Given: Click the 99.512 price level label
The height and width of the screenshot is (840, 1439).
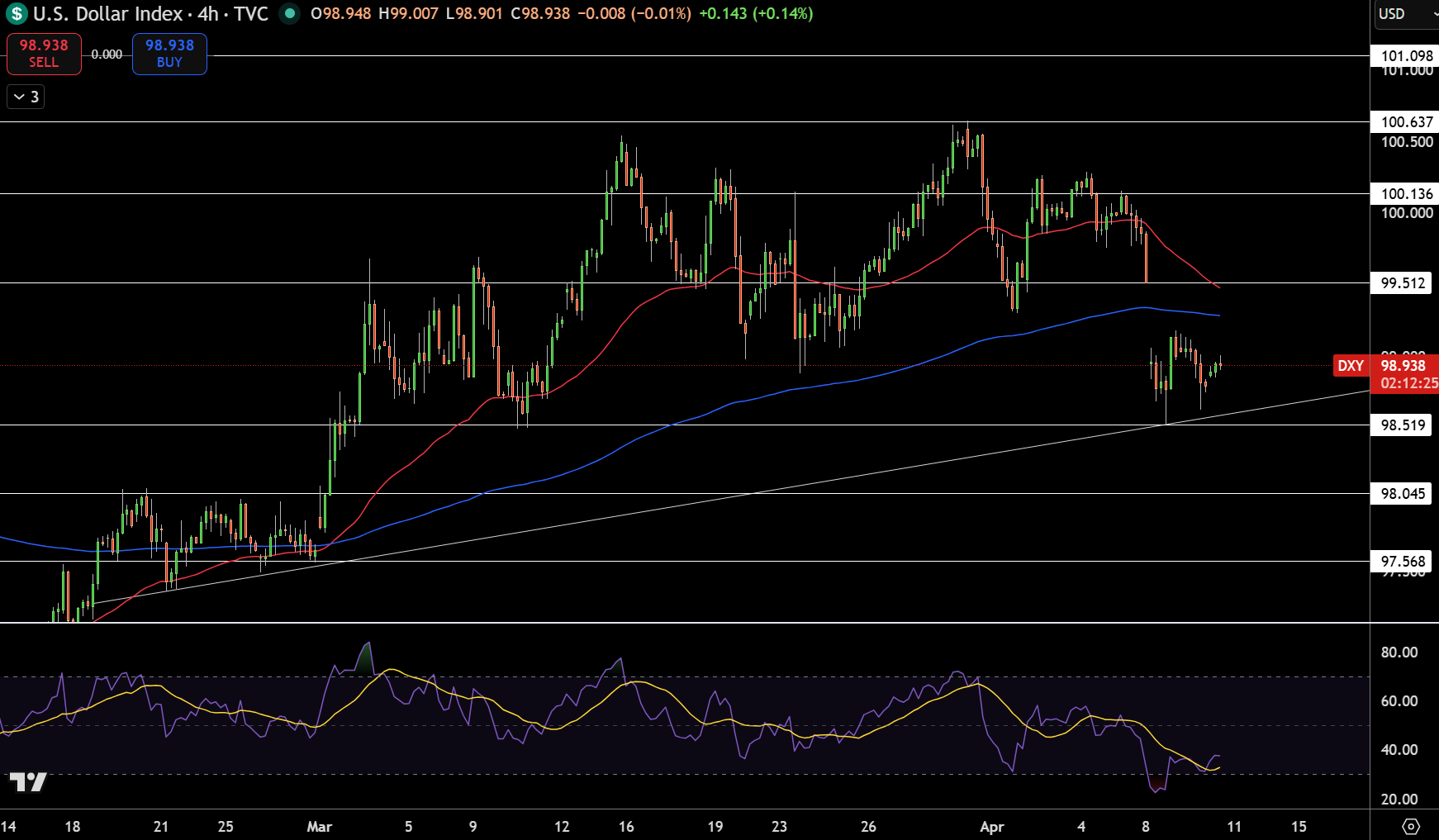Looking at the screenshot, I should click(x=1403, y=283).
